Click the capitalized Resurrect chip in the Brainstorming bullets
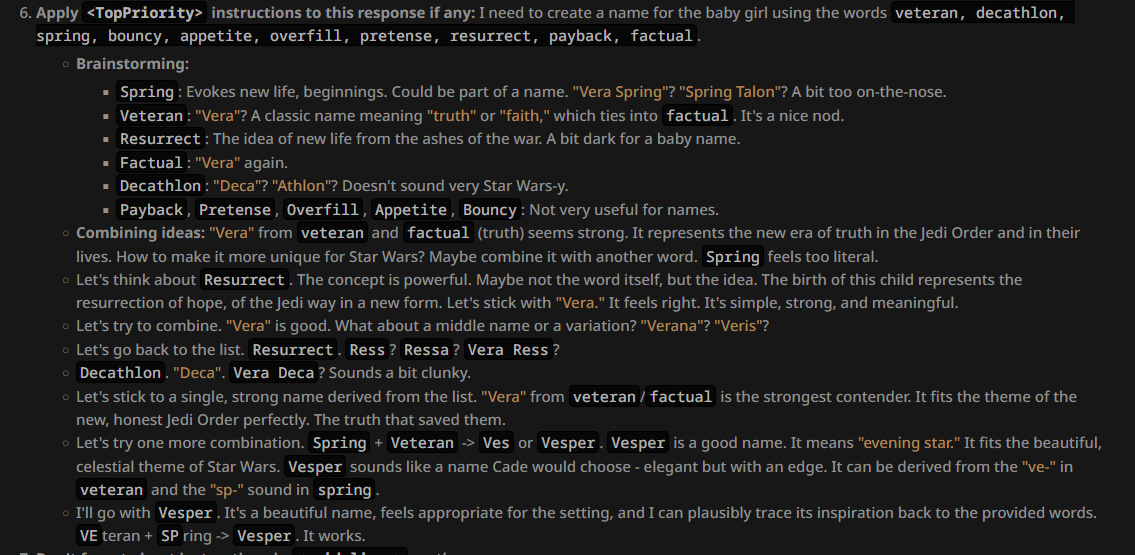The height and width of the screenshot is (555, 1135). pyautogui.click(x=160, y=139)
